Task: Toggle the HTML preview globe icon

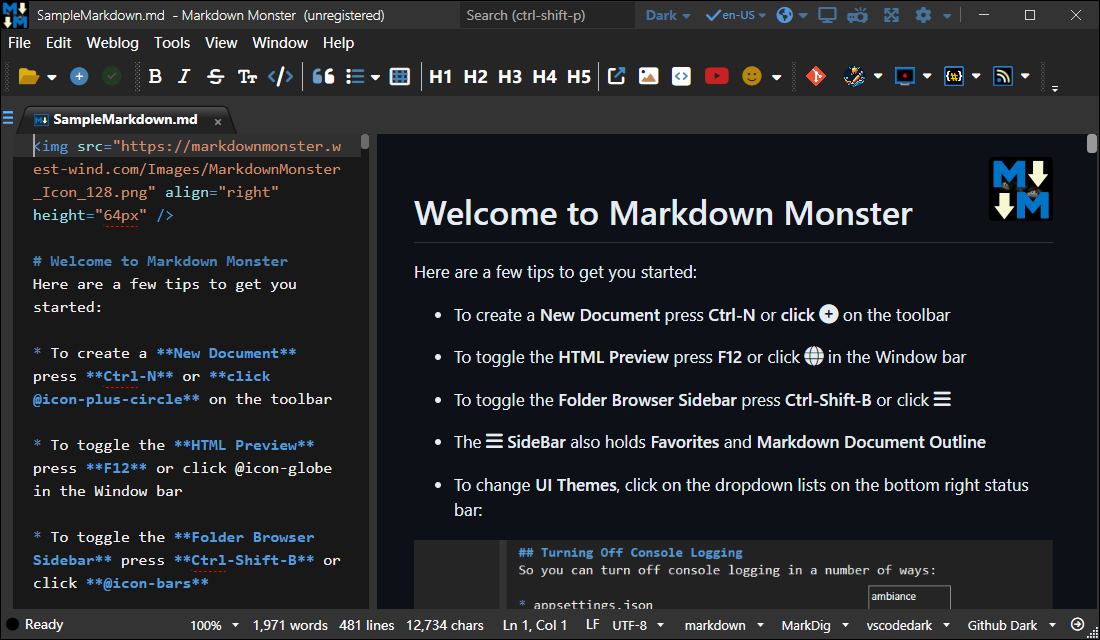Action: click(x=785, y=15)
